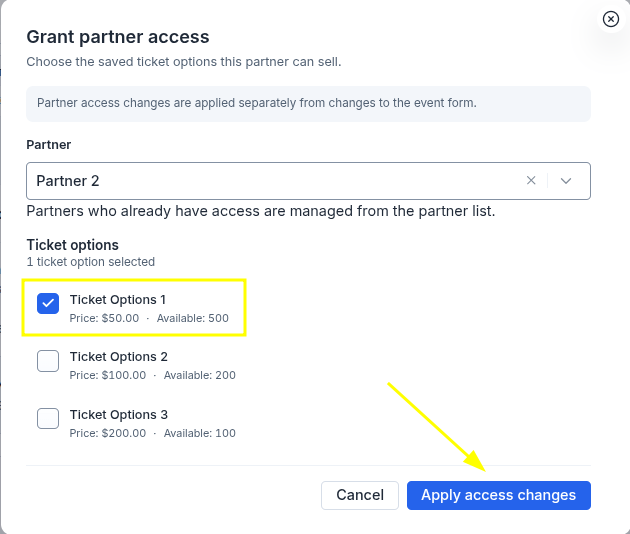
Task: Click the 1 ticket option selected counter
Action: point(91,262)
